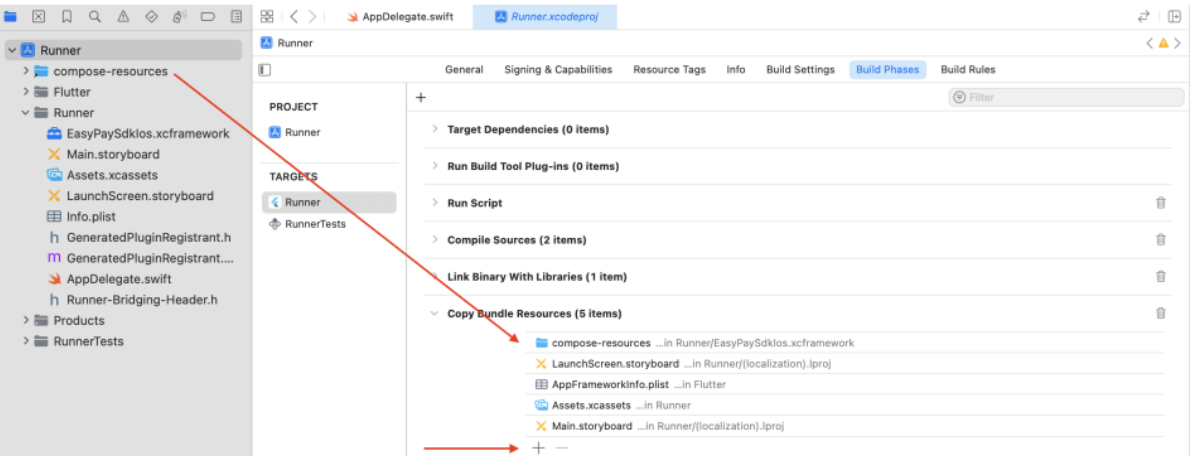Expand the Run Script section
This screenshot has width=1194, height=456.
tap(435, 202)
